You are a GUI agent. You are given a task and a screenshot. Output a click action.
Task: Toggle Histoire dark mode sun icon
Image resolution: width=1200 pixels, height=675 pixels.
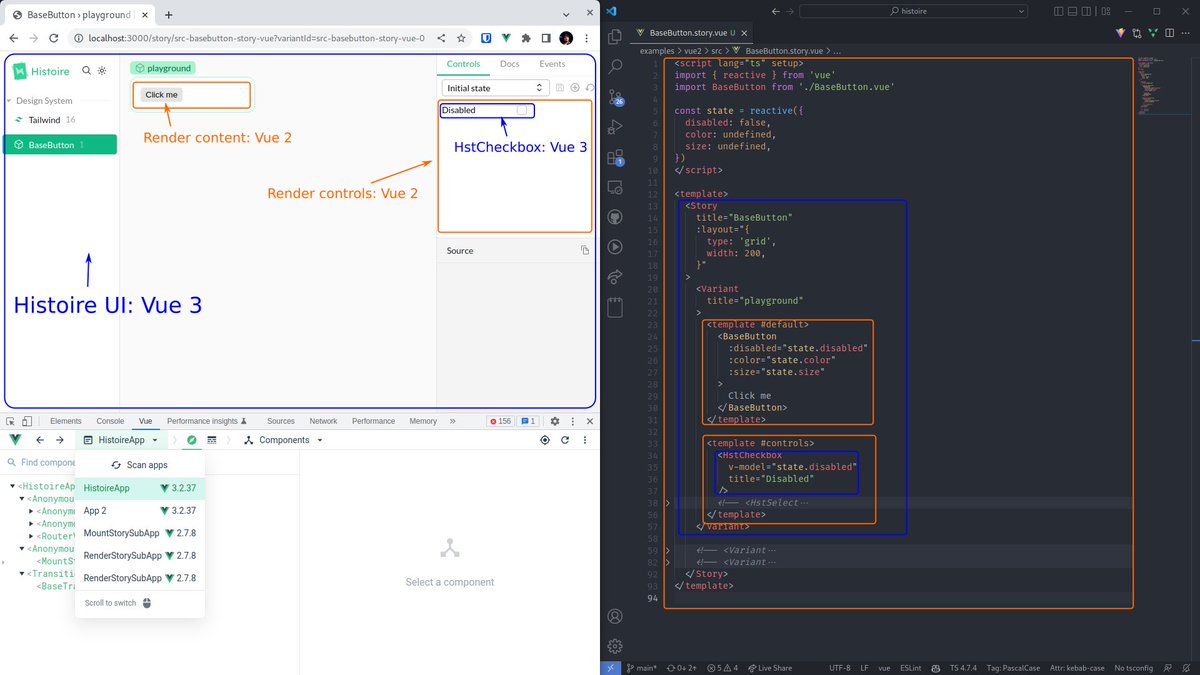tap(102, 71)
